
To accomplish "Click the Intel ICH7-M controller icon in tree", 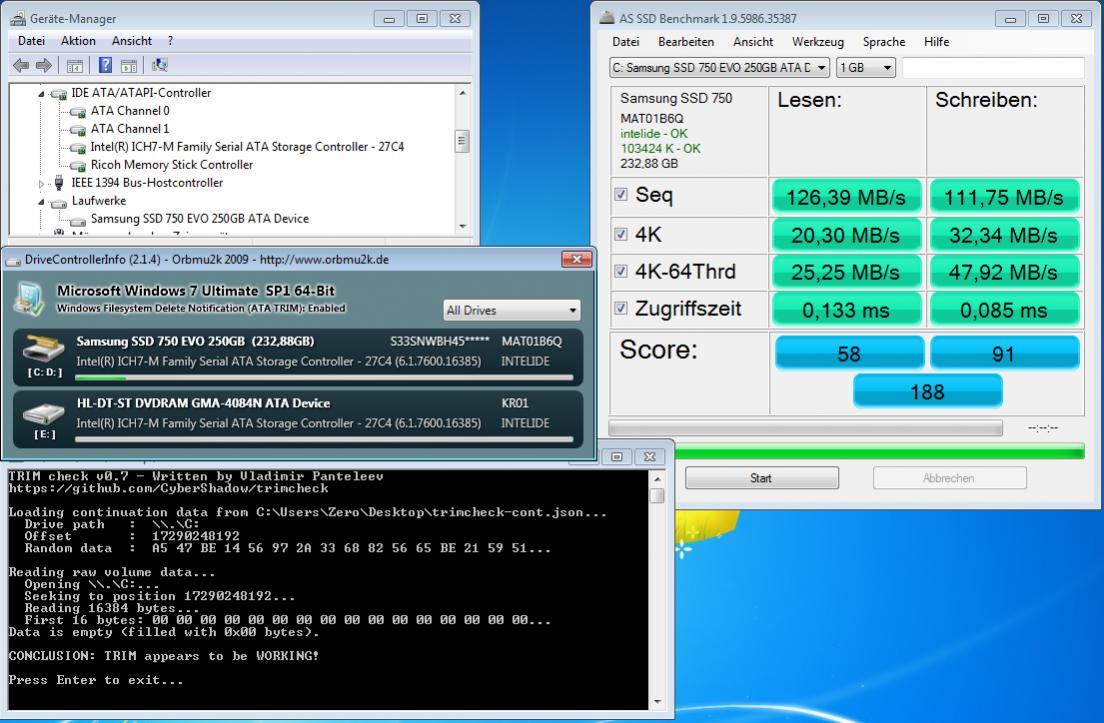I will point(77,147).
